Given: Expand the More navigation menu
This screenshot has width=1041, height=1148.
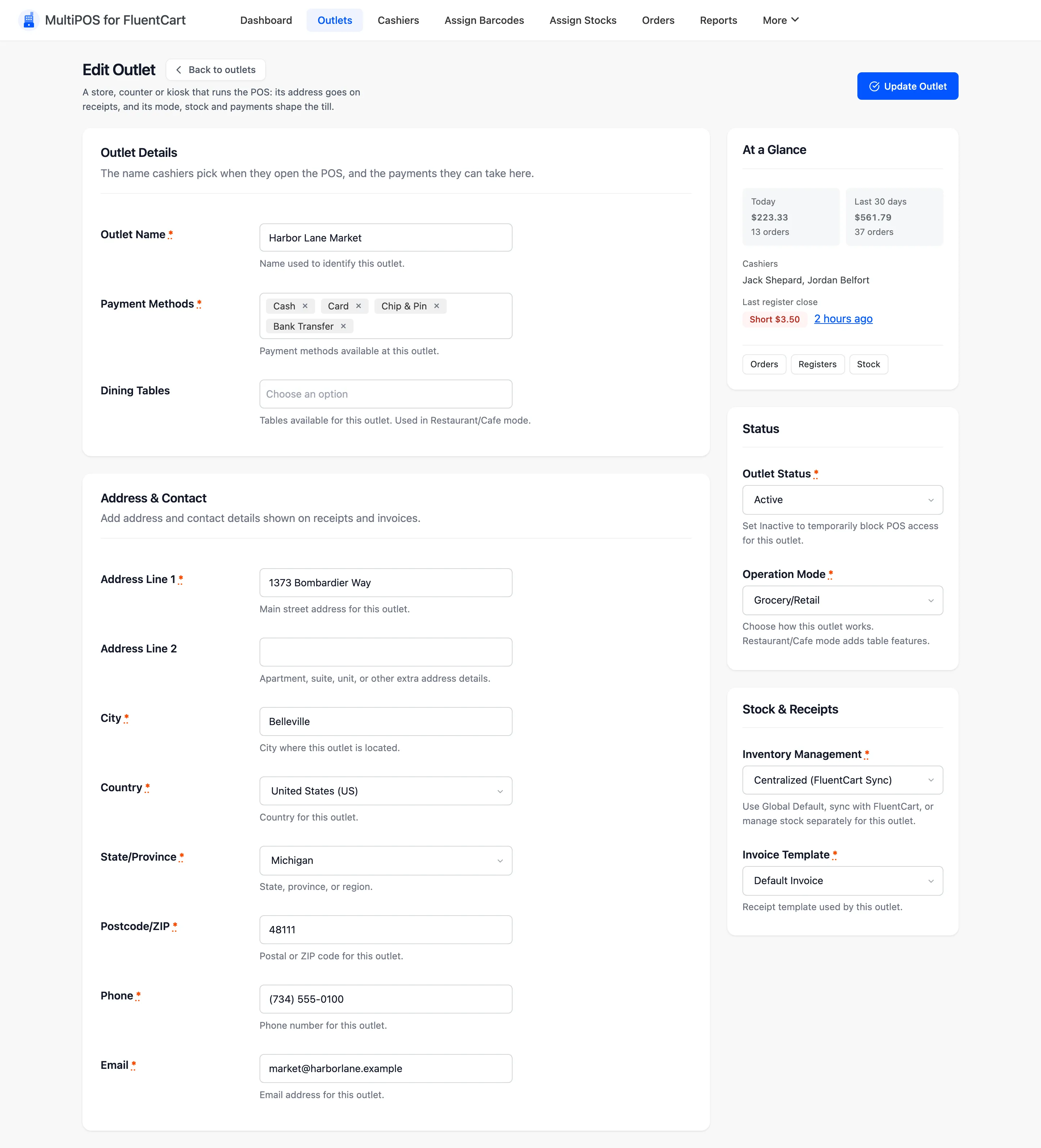Looking at the screenshot, I should coord(781,20).
